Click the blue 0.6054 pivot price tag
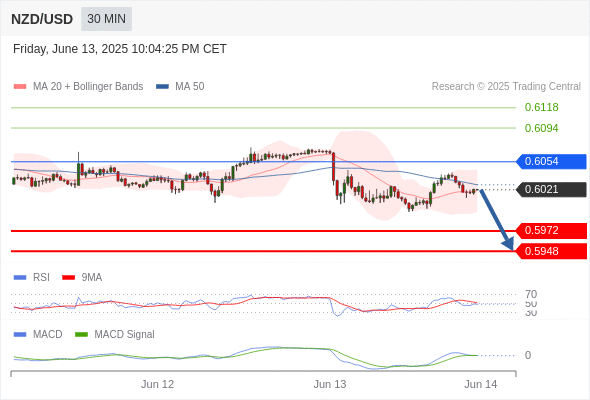The height and width of the screenshot is (400, 590). coord(550,161)
